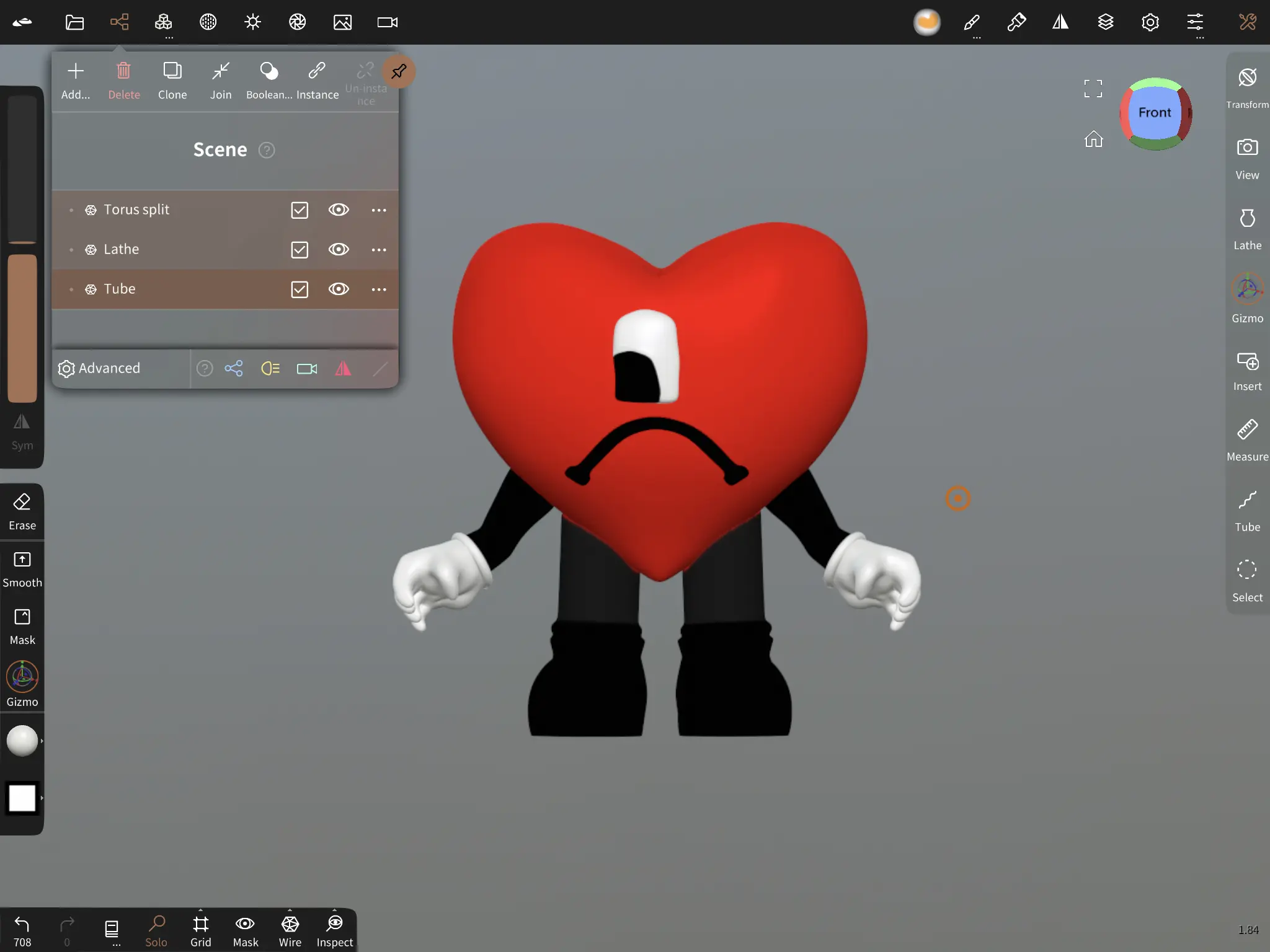Screen dimensions: 1270x952
Task: Hide the Tube object
Action: click(339, 289)
